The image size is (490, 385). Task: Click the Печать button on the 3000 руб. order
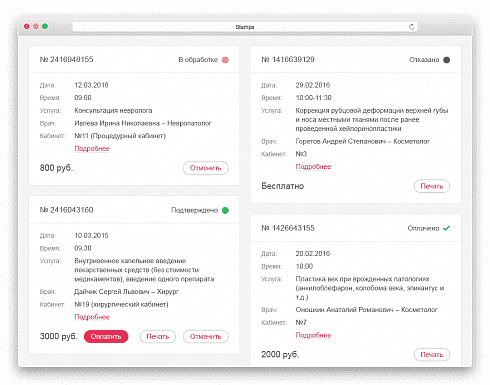pyautogui.click(x=158, y=337)
